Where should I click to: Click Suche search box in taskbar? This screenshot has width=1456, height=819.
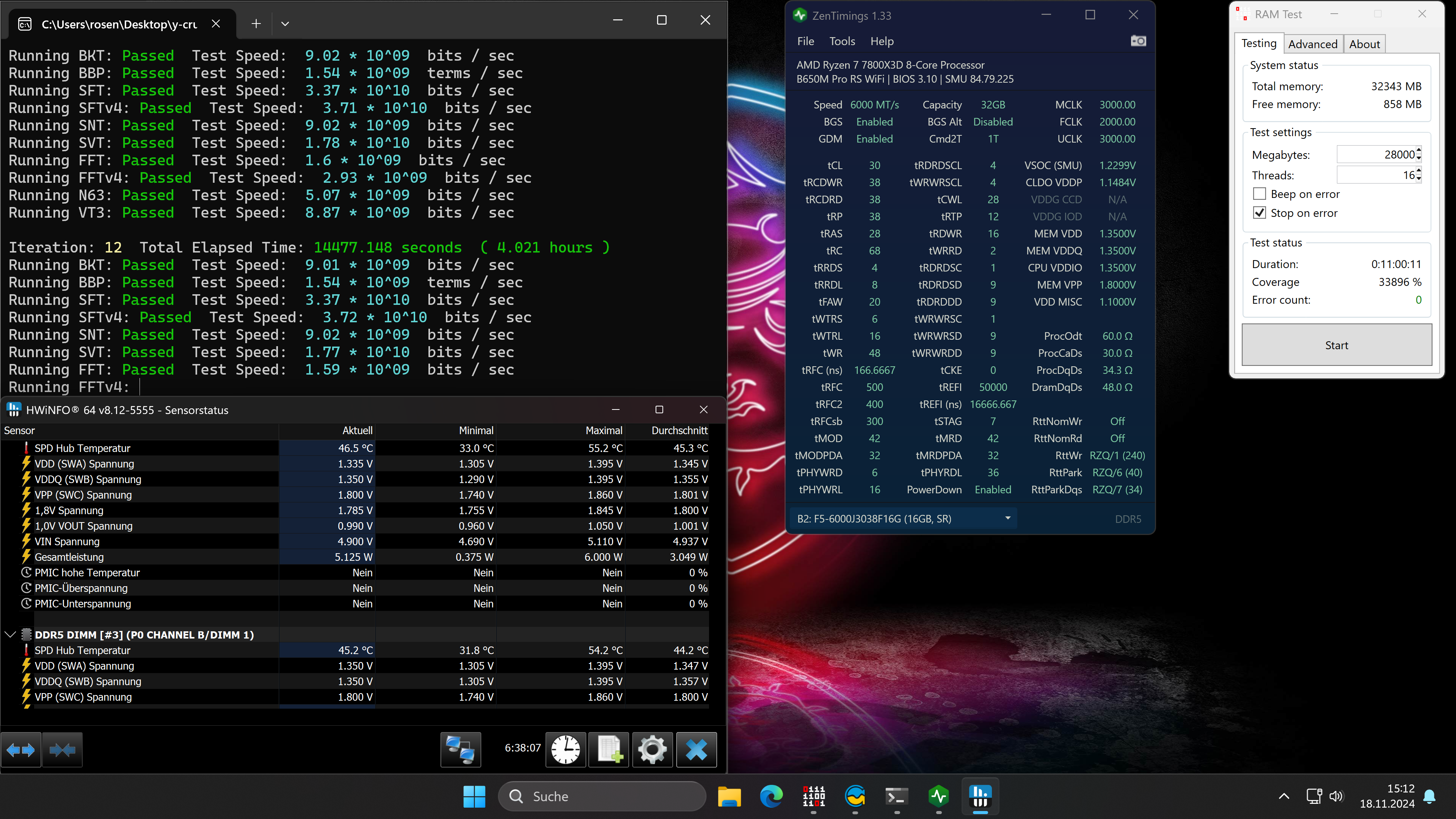pyautogui.click(x=602, y=796)
